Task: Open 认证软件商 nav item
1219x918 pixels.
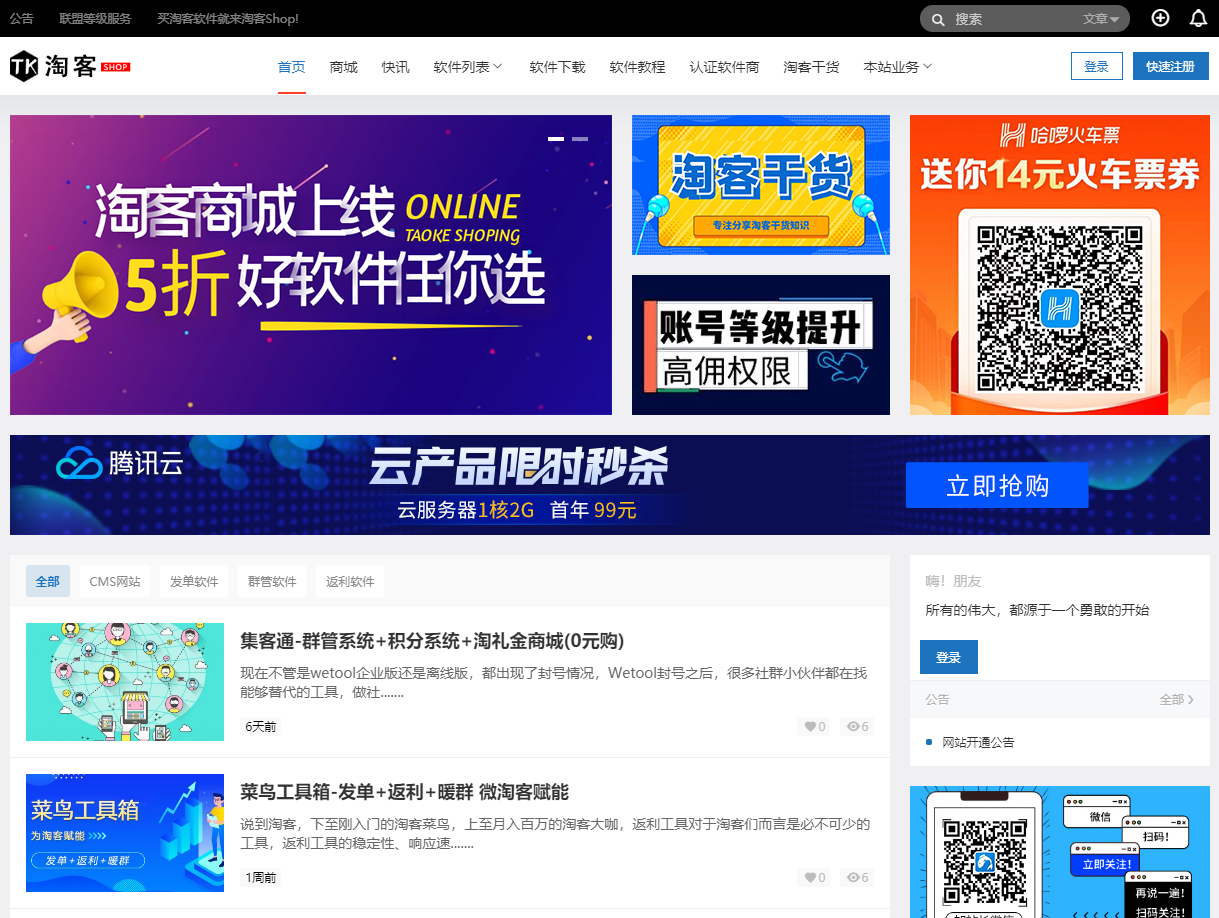Action: [x=724, y=67]
